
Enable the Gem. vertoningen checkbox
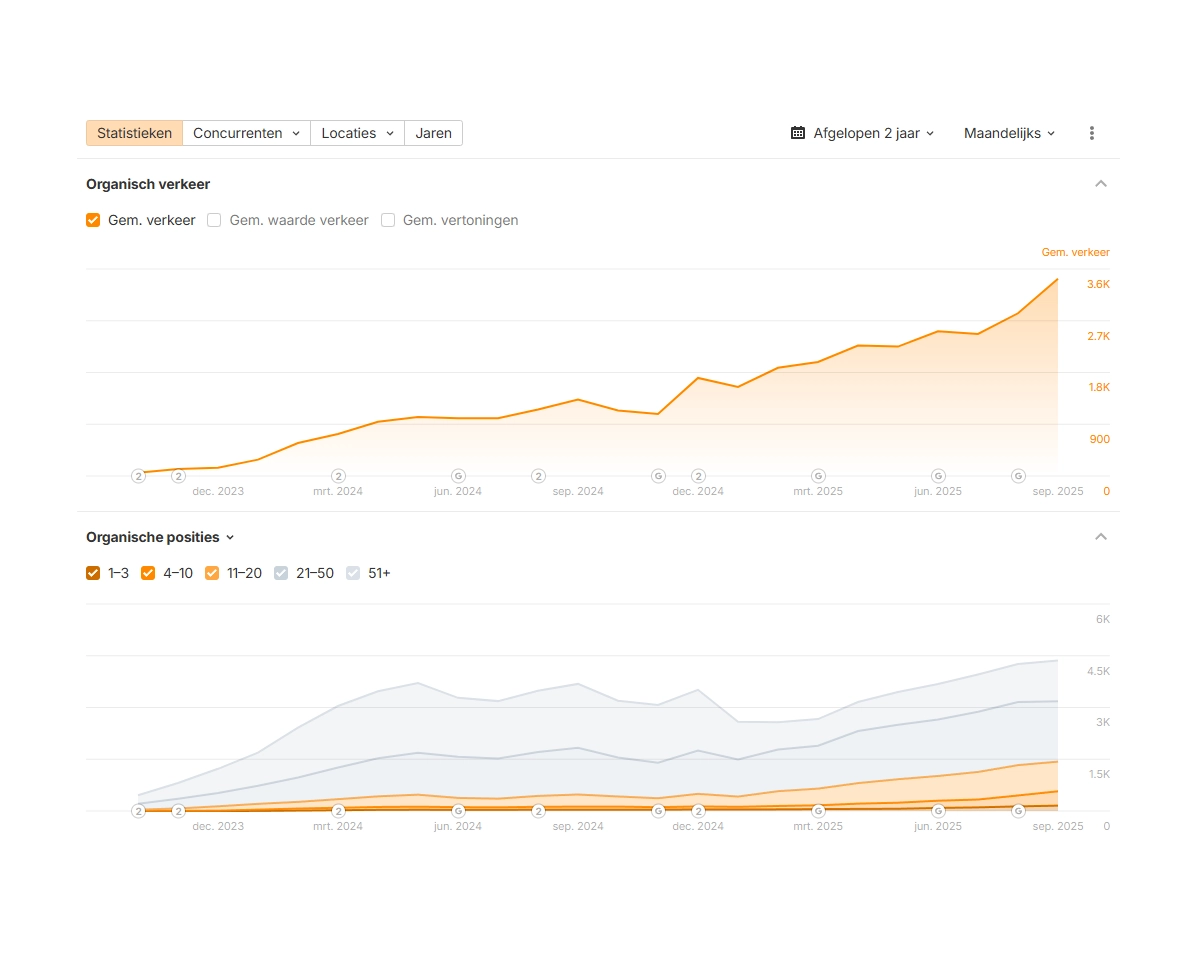(x=388, y=220)
